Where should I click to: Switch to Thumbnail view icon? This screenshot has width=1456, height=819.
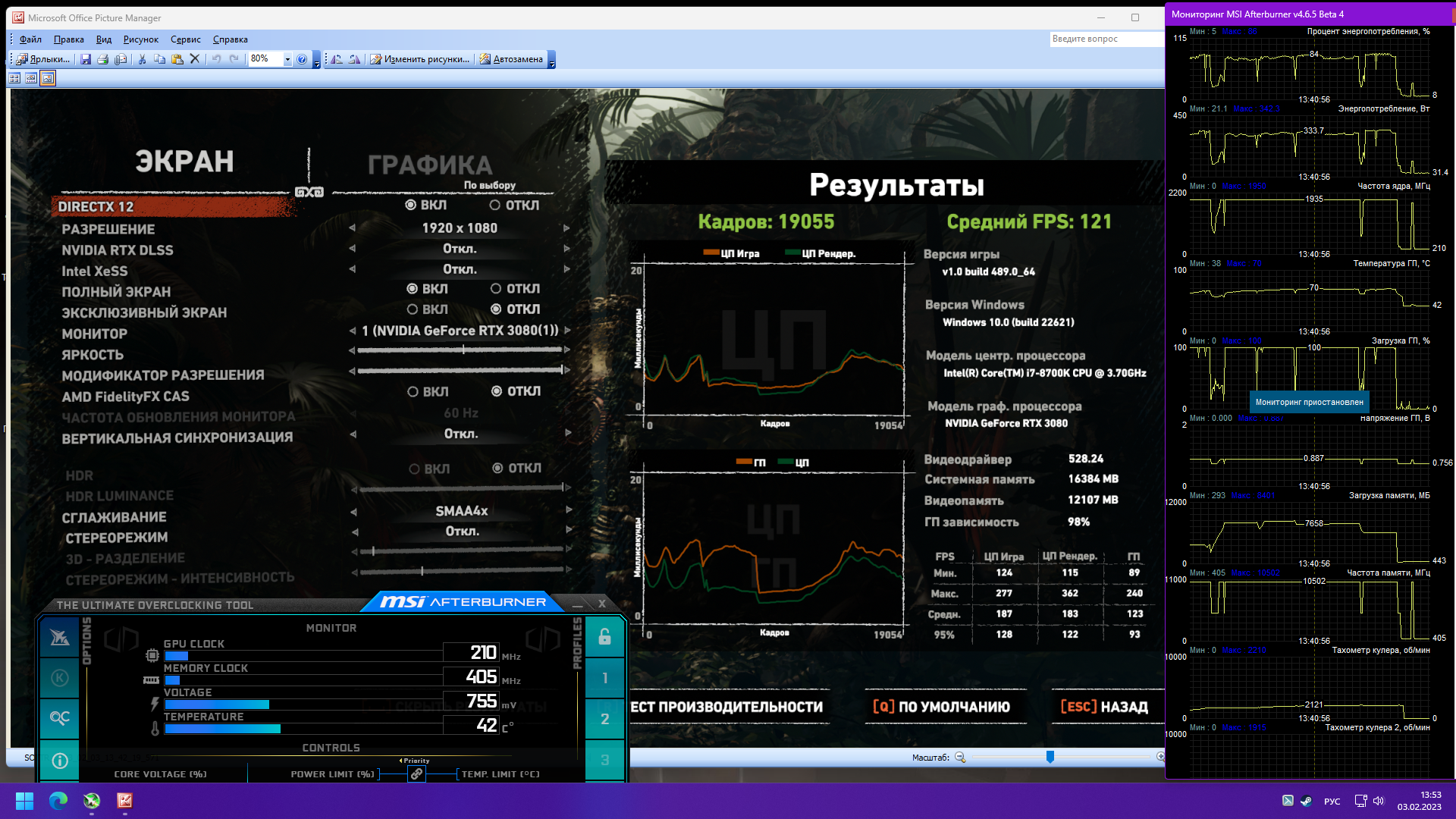[x=14, y=78]
